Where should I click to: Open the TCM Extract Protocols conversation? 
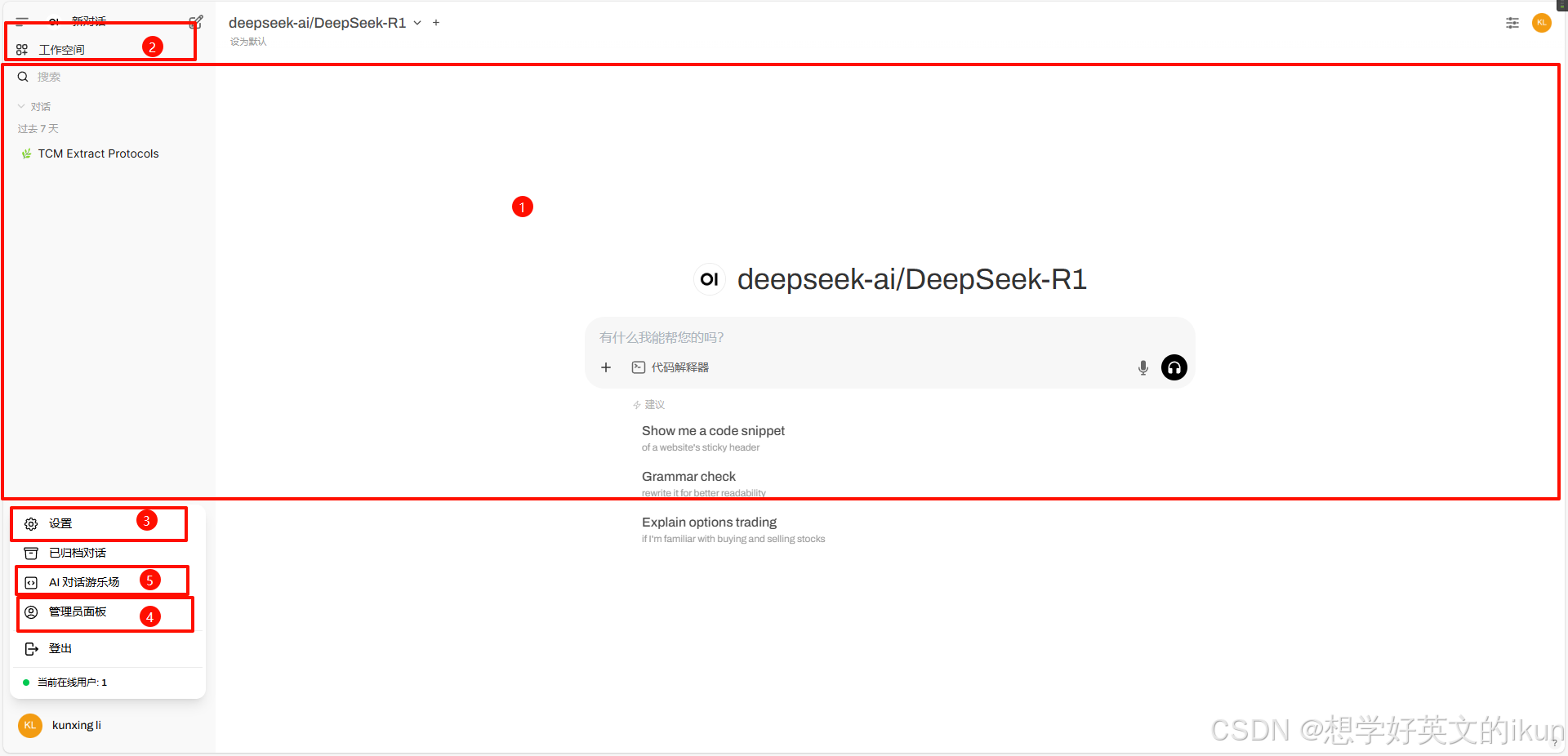98,153
